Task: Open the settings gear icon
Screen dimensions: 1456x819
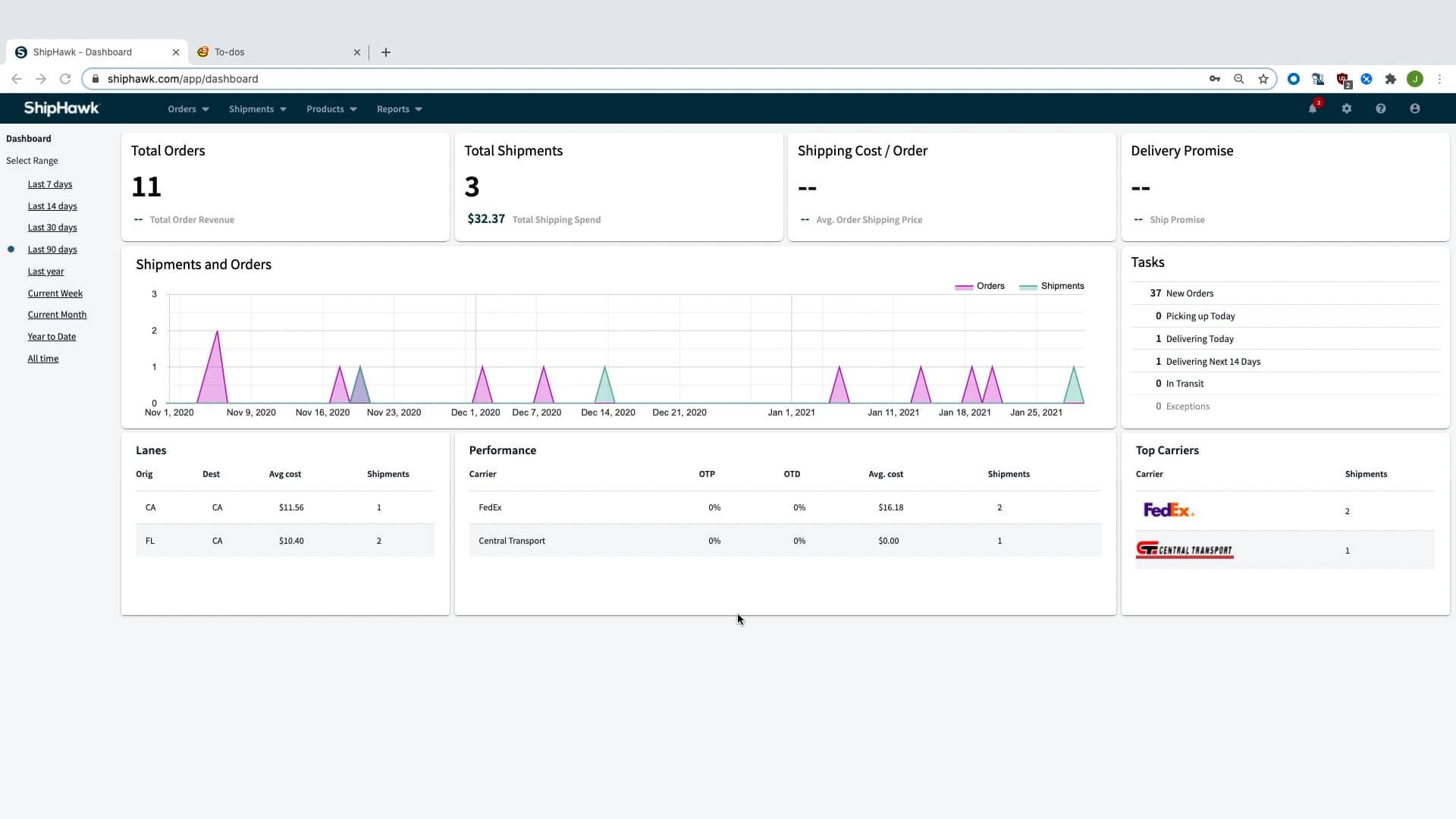Action: pos(1347,109)
